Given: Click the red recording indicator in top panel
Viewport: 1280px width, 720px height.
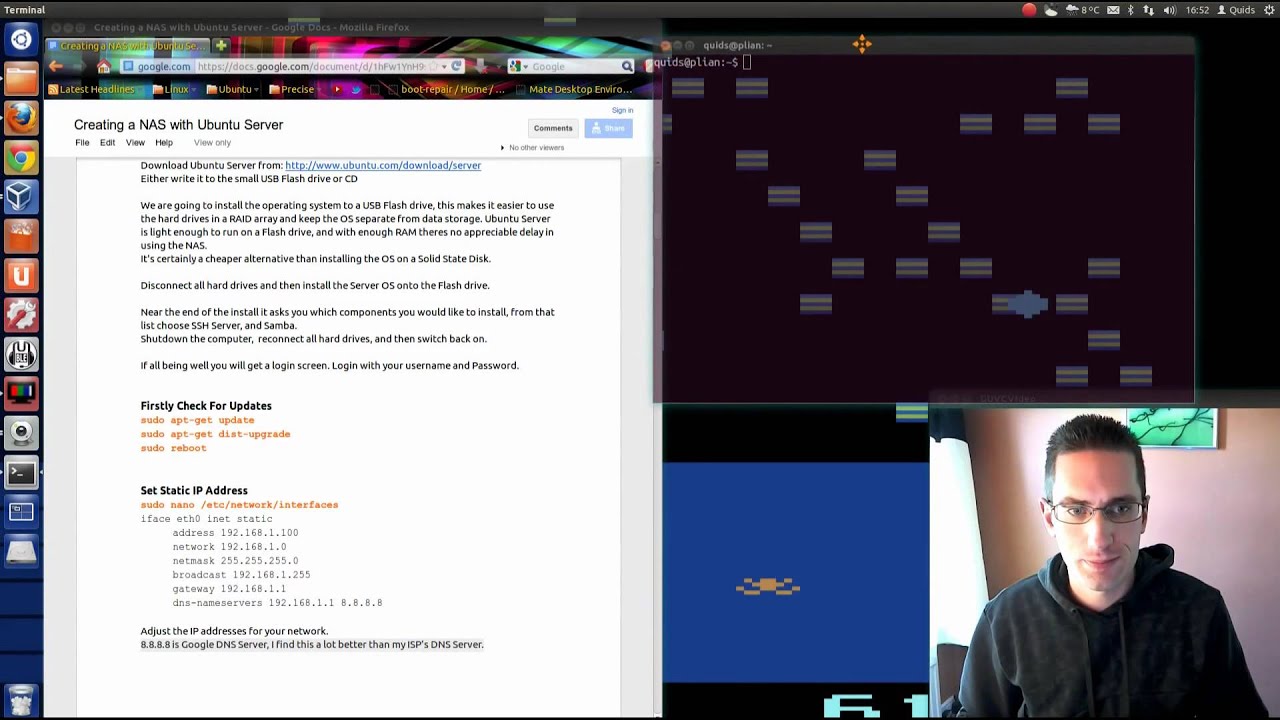Looking at the screenshot, I should (1029, 10).
